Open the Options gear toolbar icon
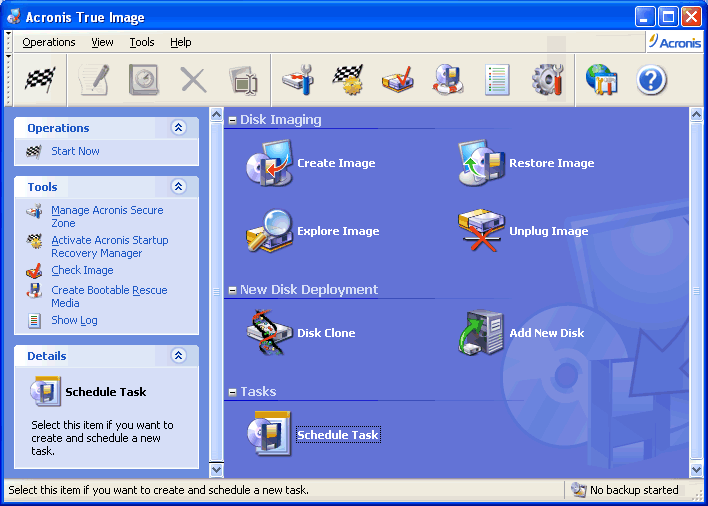 coord(547,80)
